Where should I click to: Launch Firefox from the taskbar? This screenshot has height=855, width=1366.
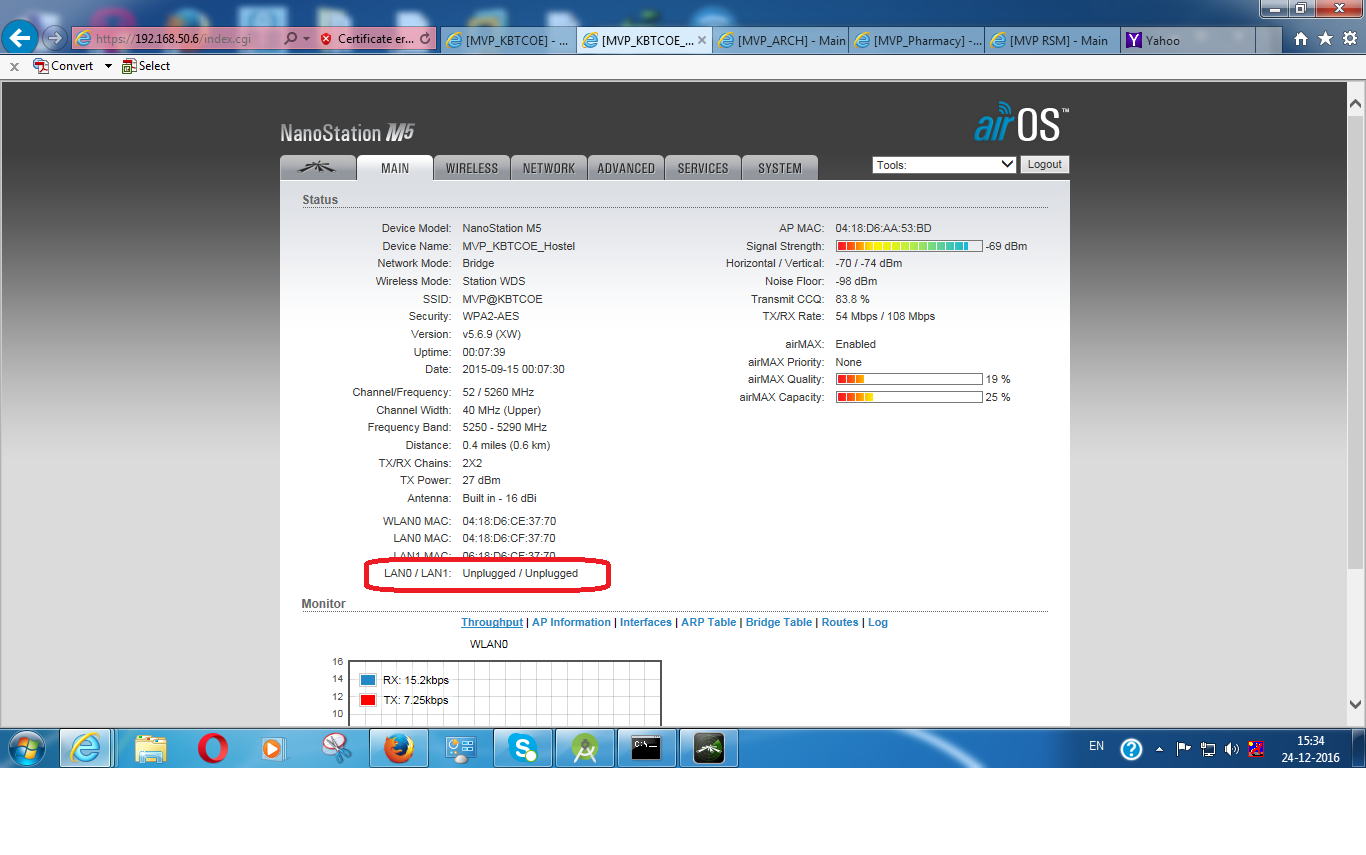click(x=398, y=748)
